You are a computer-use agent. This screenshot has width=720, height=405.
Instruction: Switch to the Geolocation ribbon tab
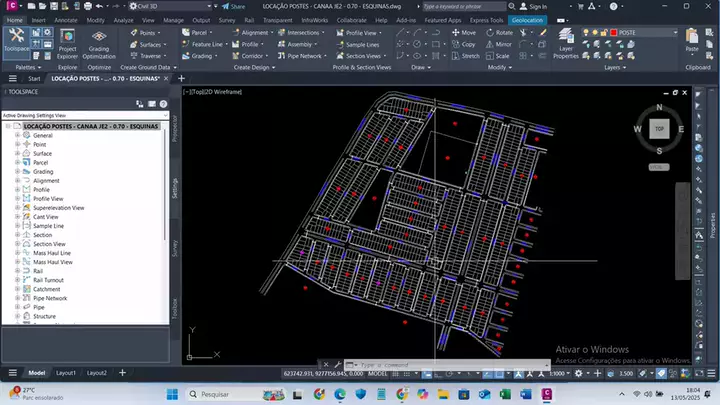click(x=527, y=20)
